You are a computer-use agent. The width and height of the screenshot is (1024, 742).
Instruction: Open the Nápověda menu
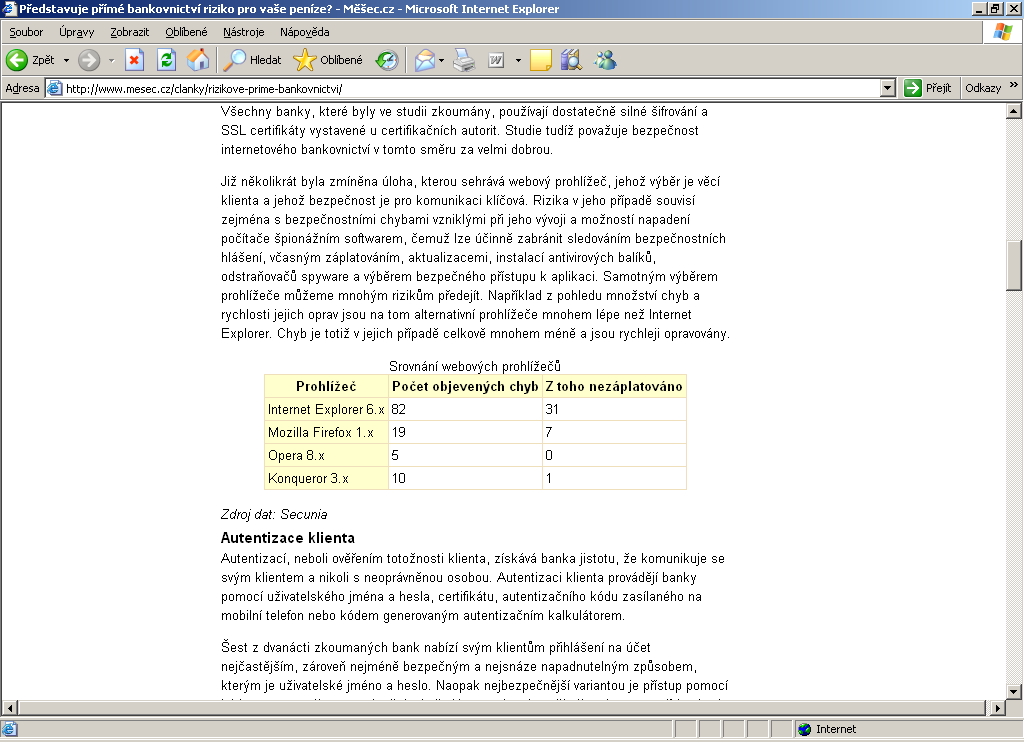click(304, 32)
